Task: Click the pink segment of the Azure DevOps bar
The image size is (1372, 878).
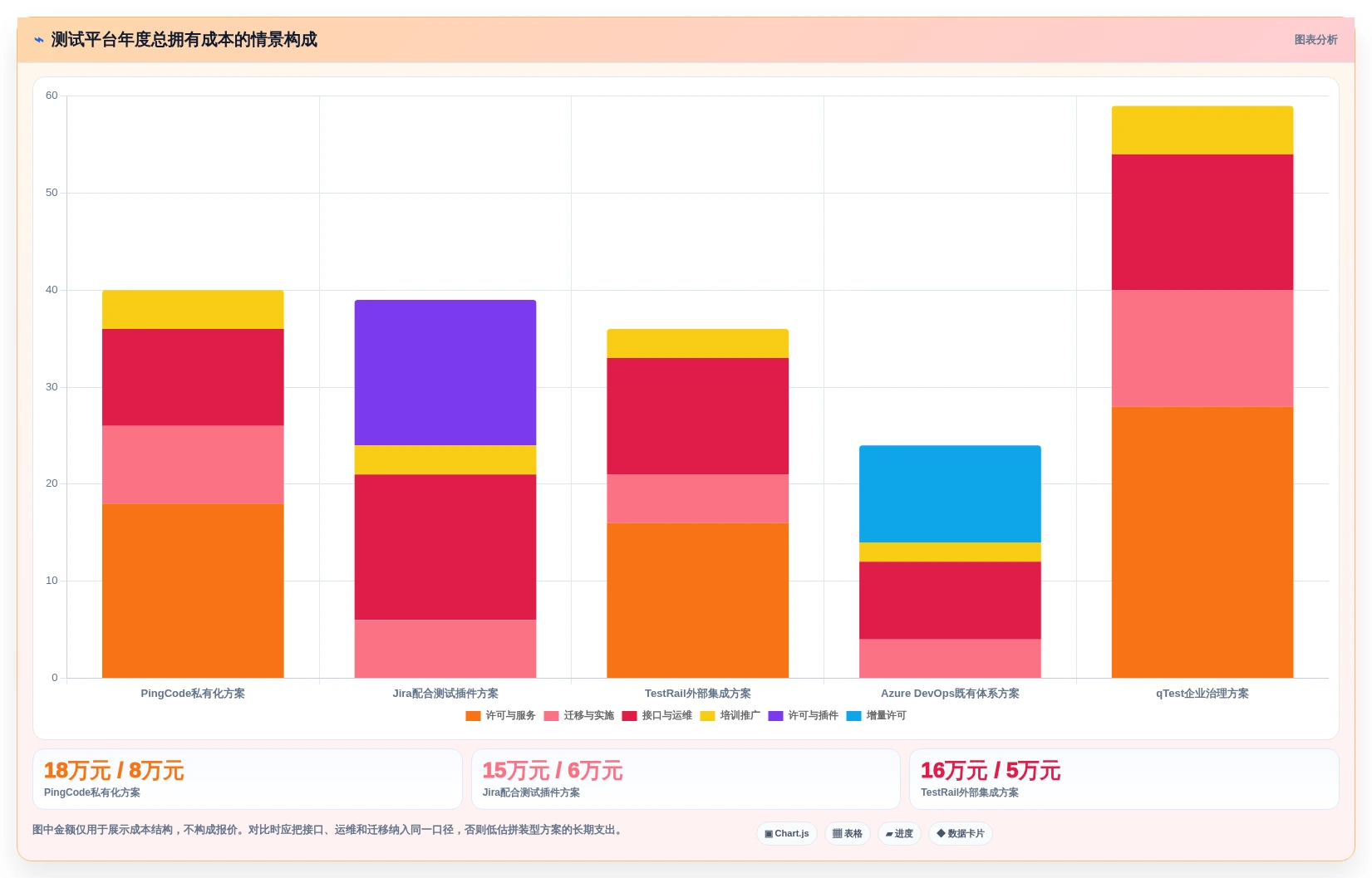Action: 950,659
